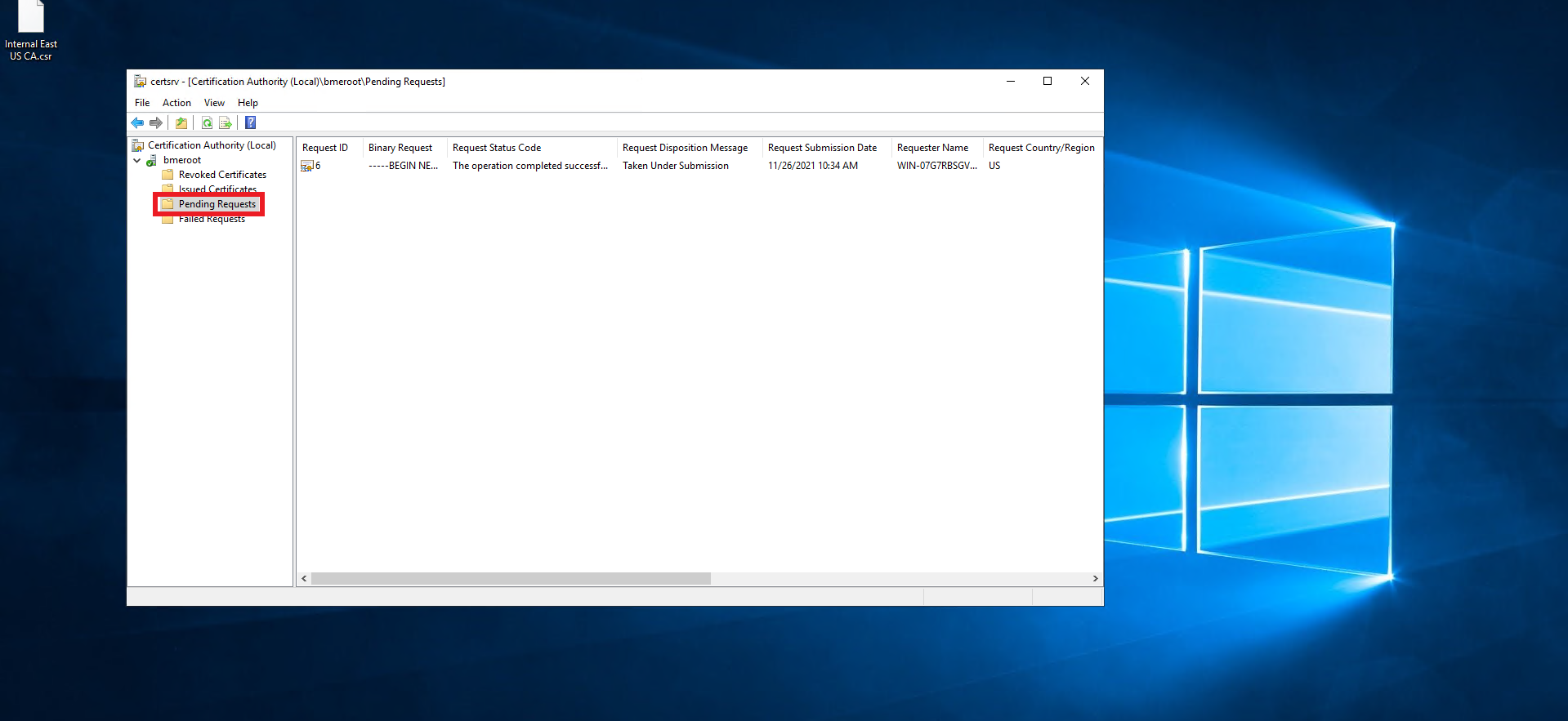Click the horizontal scrollbar right arrow
1568x721 pixels.
pyautogui.click(x=1095, y=579)
